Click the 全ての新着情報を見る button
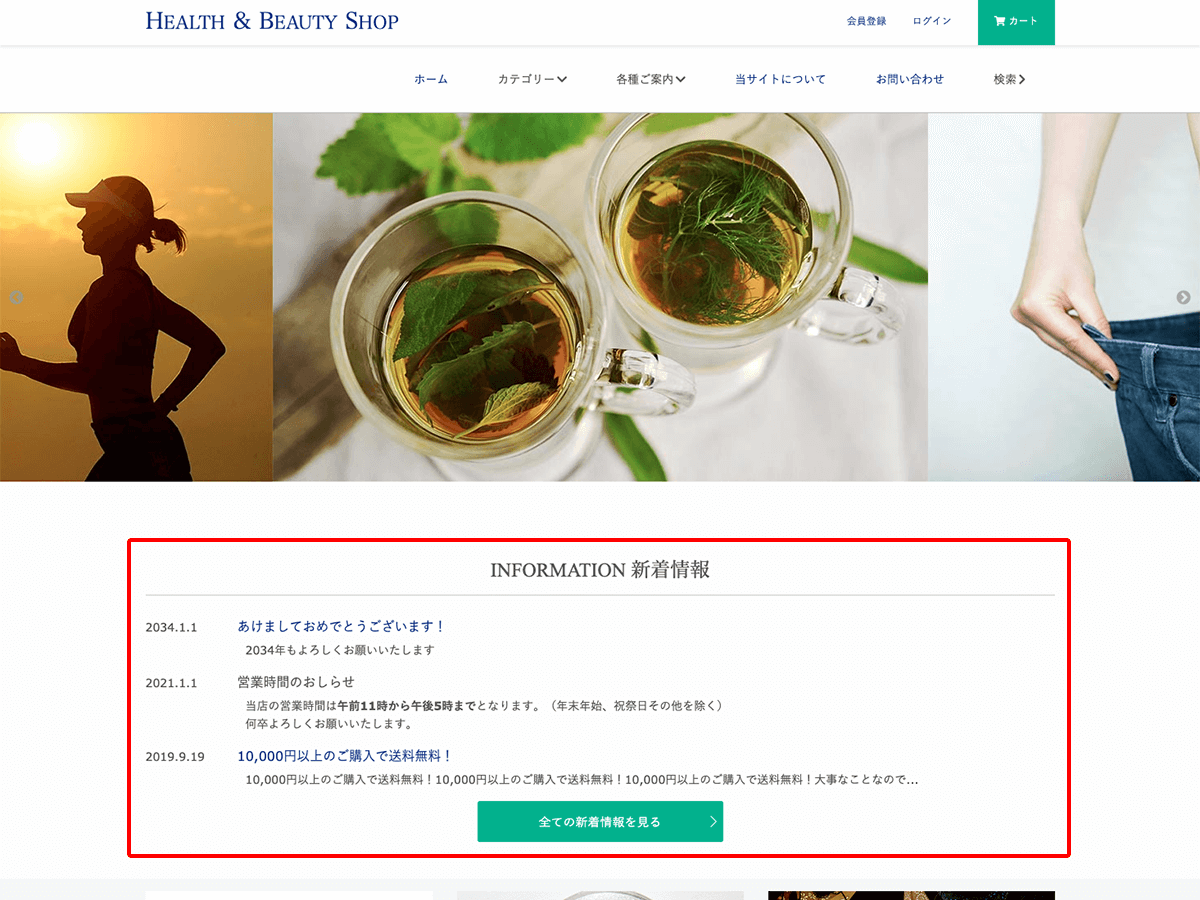This screenshot has height=900, width=1200. pos(600,821)
